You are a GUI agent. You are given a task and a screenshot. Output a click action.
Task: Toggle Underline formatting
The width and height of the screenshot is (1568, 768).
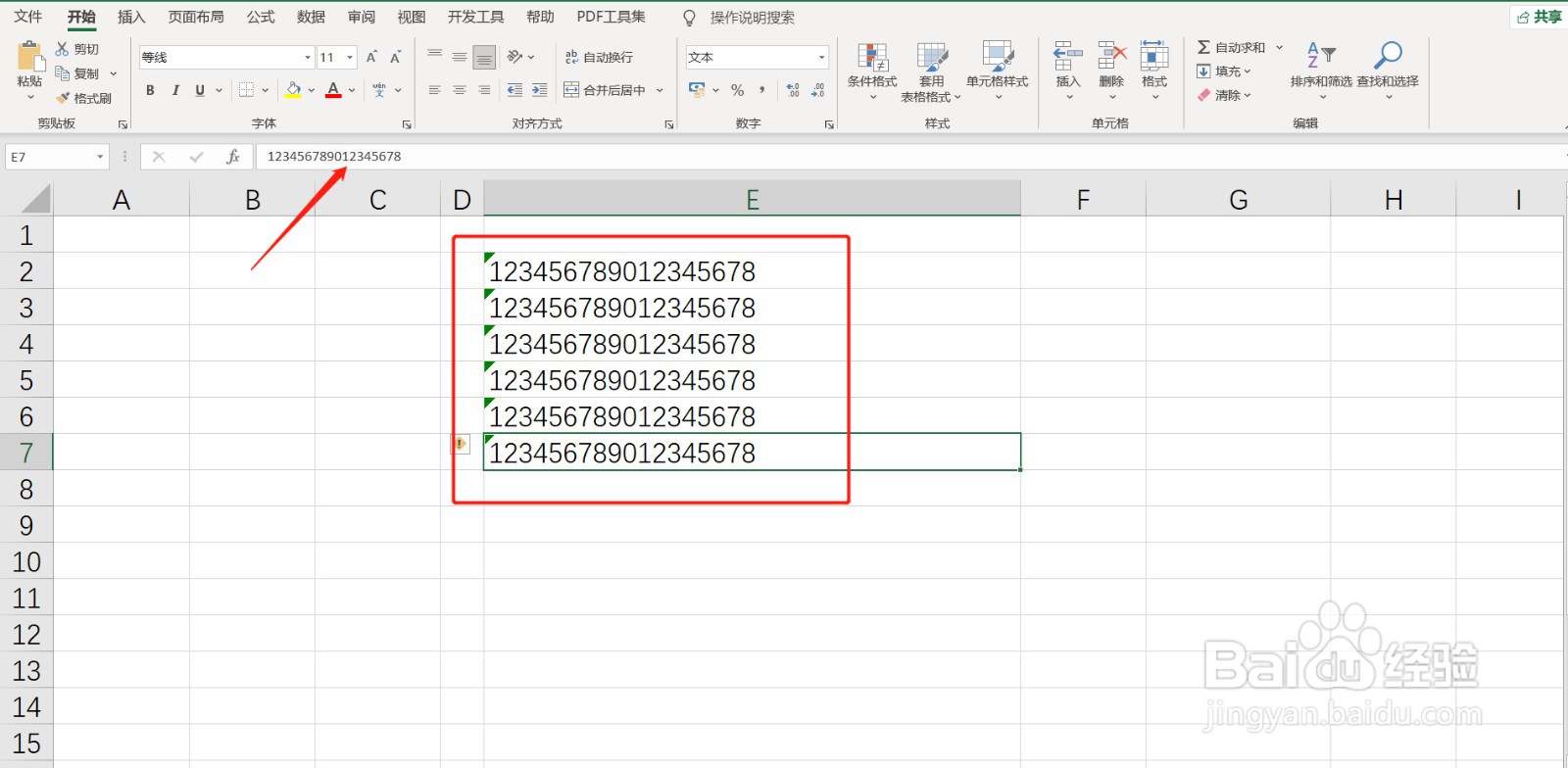coord(200,90)
